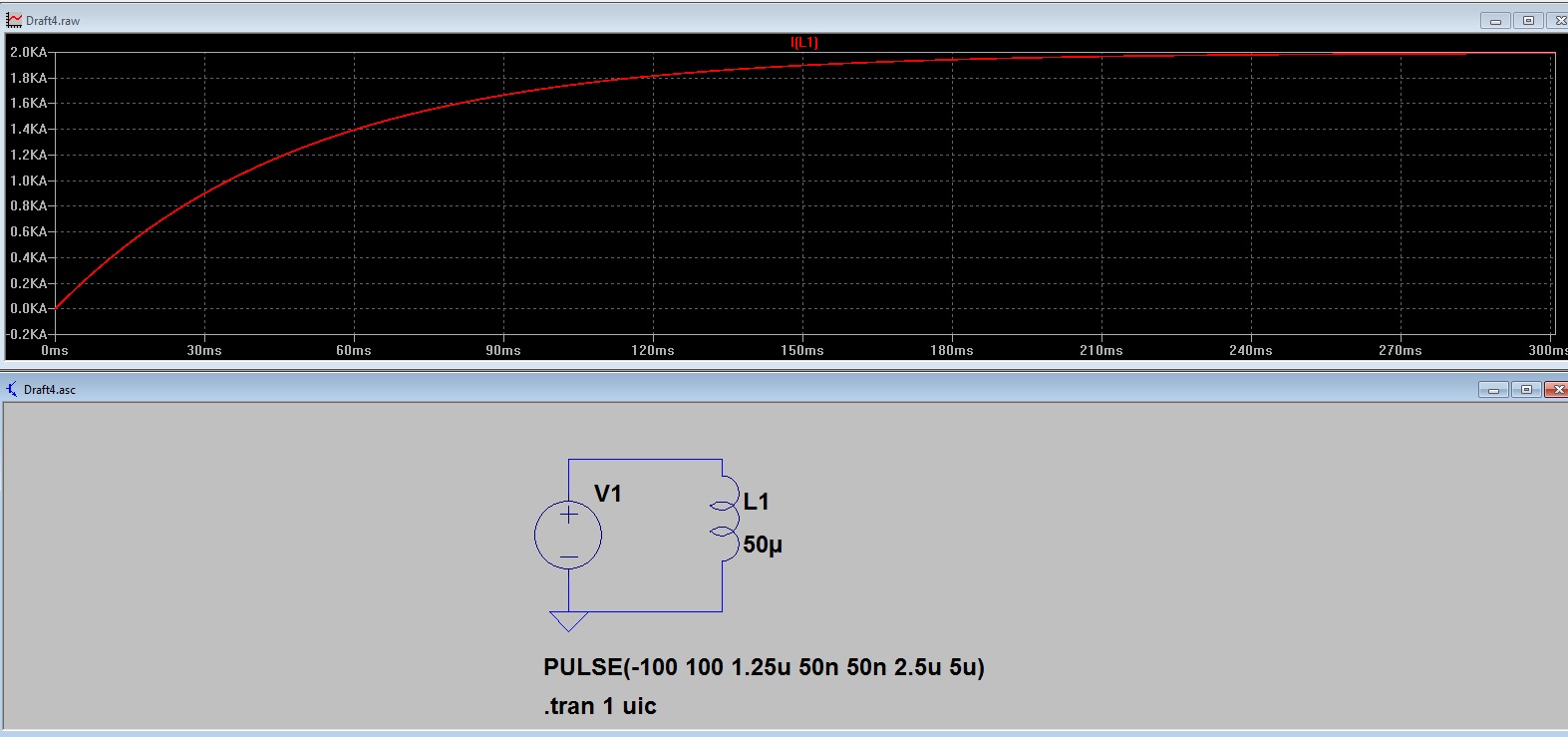
Task: Click the 0.6KA y-axis label
Action: tap(28, 231)
